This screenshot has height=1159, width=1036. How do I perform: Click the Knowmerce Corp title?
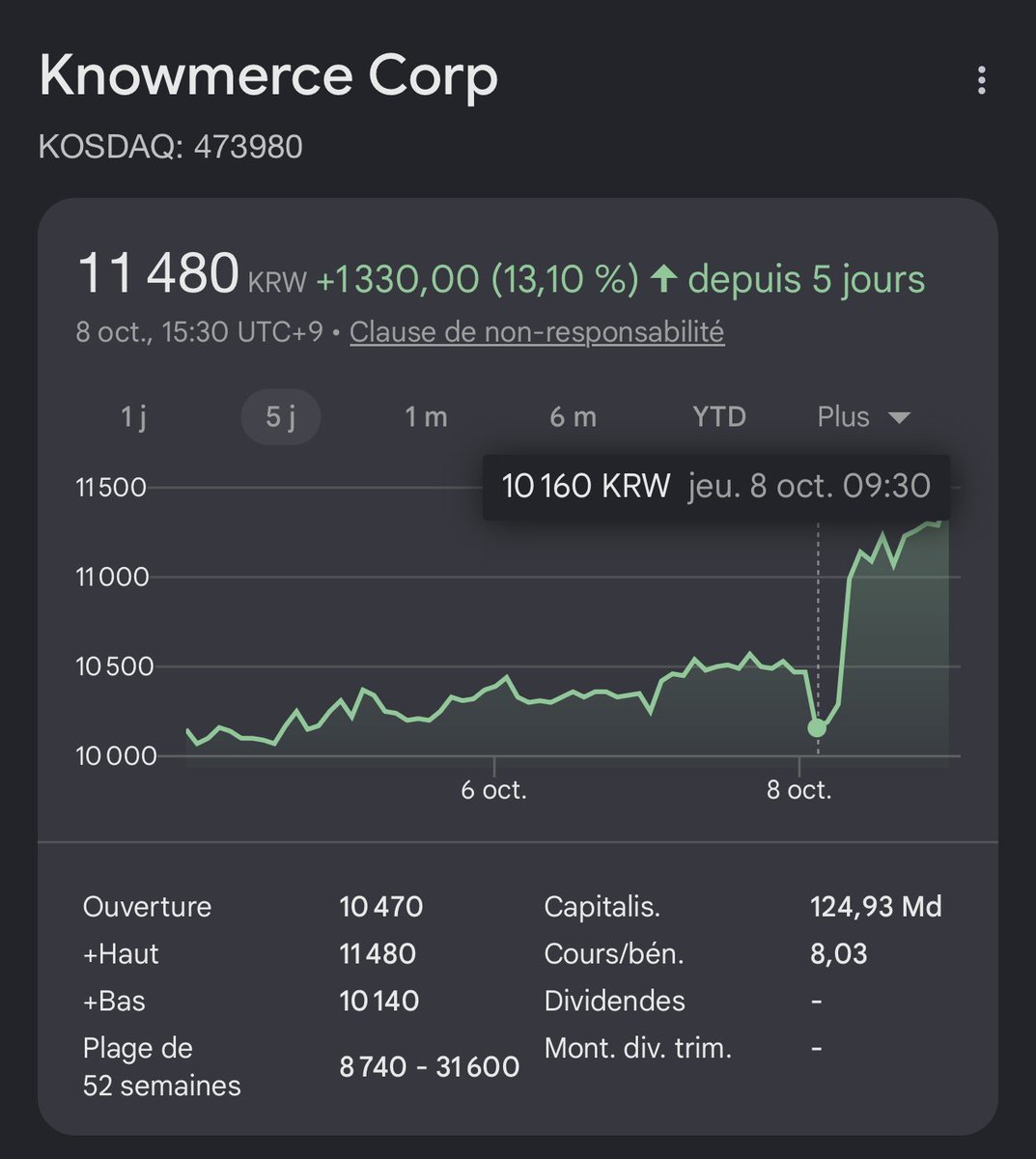(268, 76)
